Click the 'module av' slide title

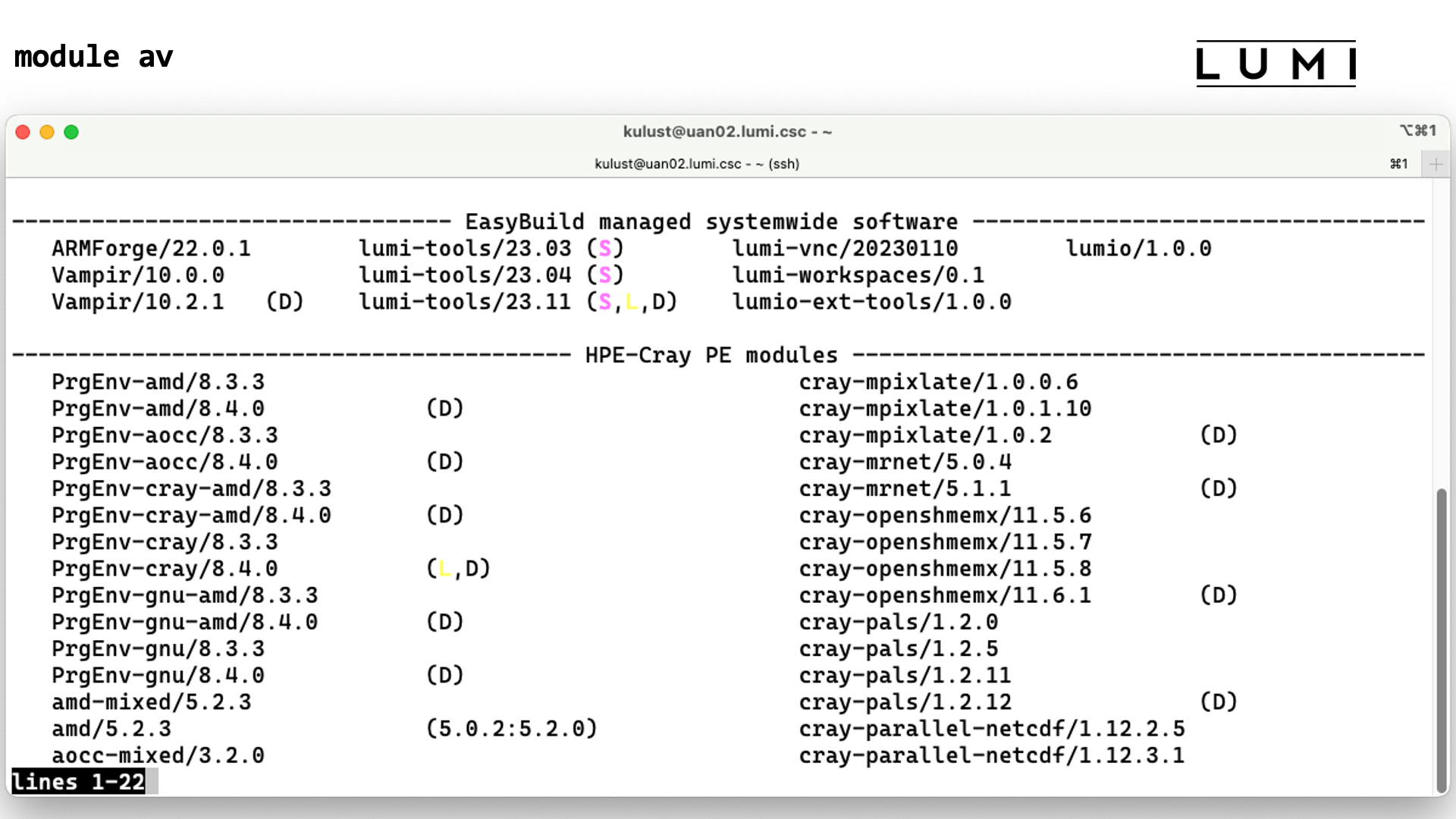[x=93, y=57]
